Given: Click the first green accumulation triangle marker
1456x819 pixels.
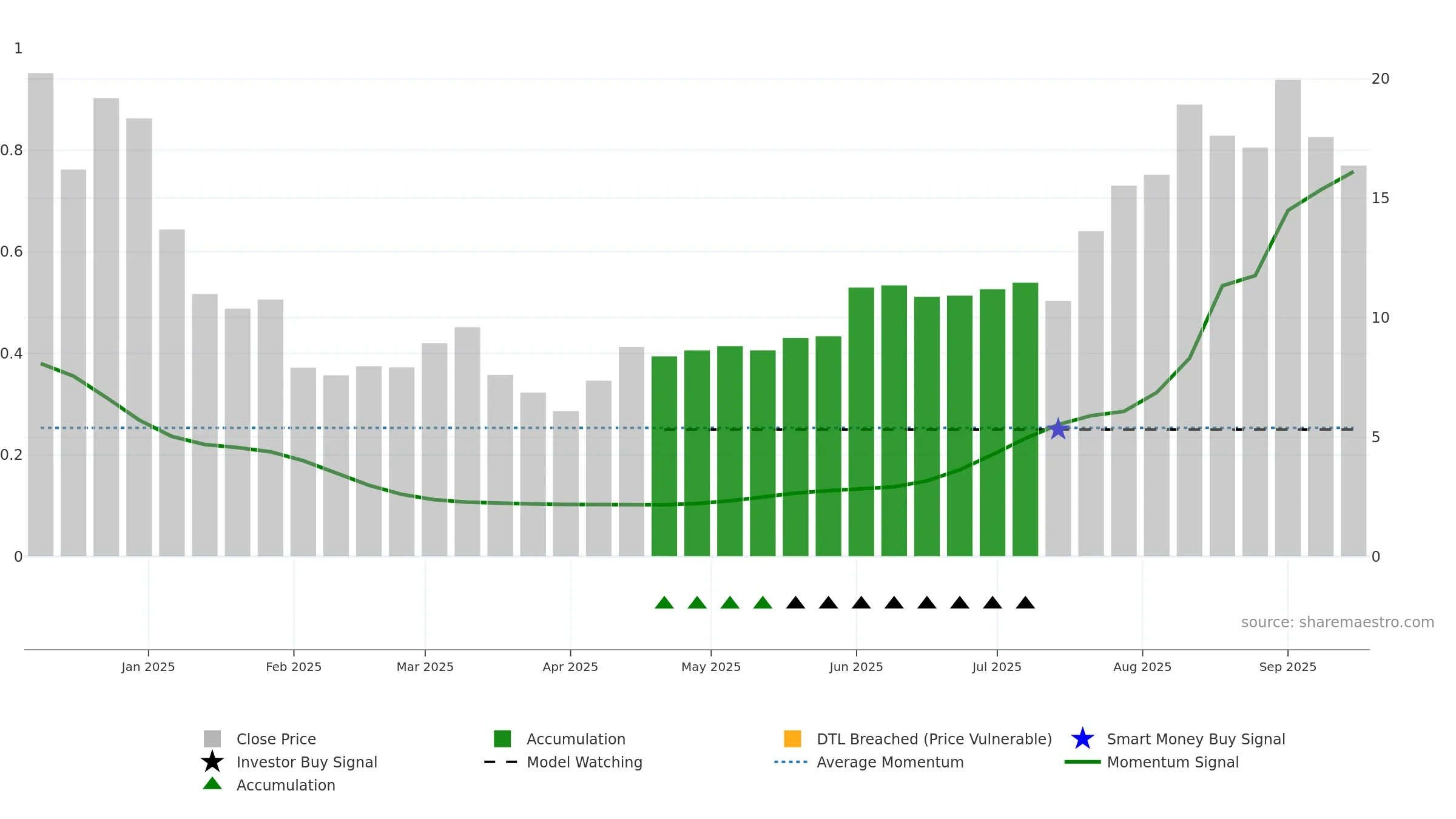Looking at the screenshot, I should [664, 602].
